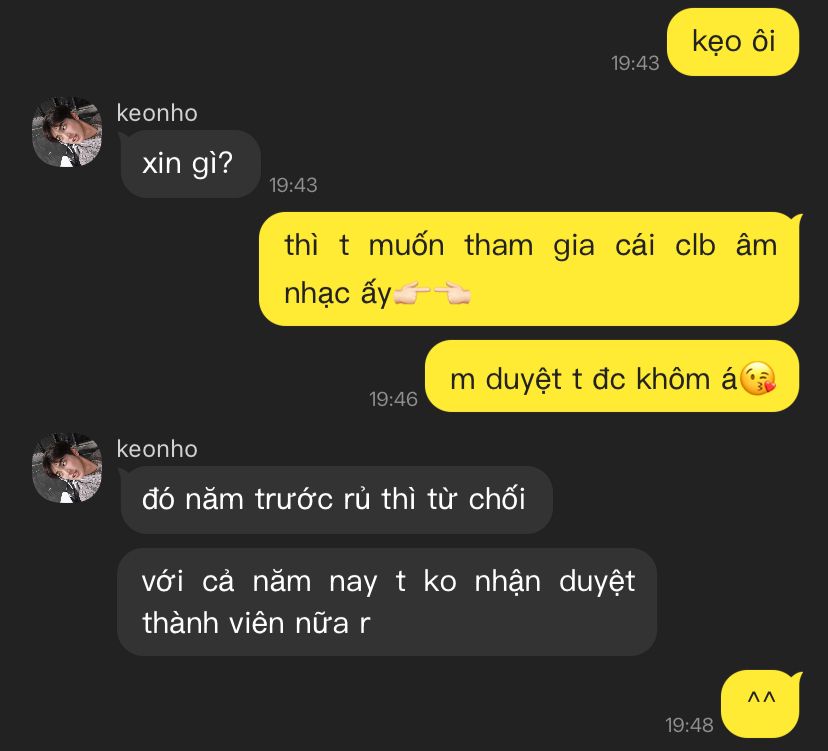This screenshot has height=751, width=828.
Task: Click the pointing fingers emoji
Action: coord(432,293)
